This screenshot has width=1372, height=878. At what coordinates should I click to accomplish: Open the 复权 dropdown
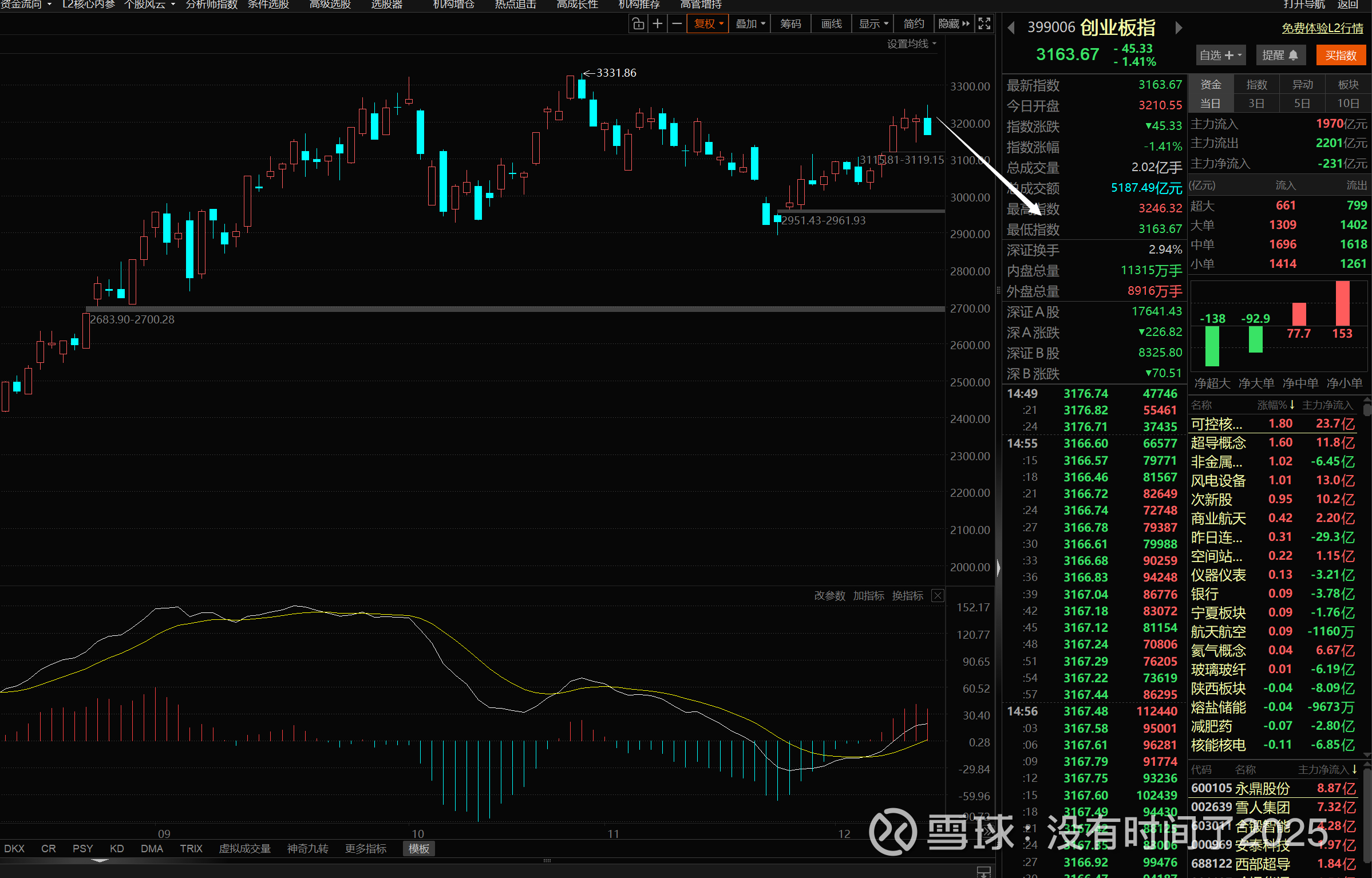coord(709,23)
